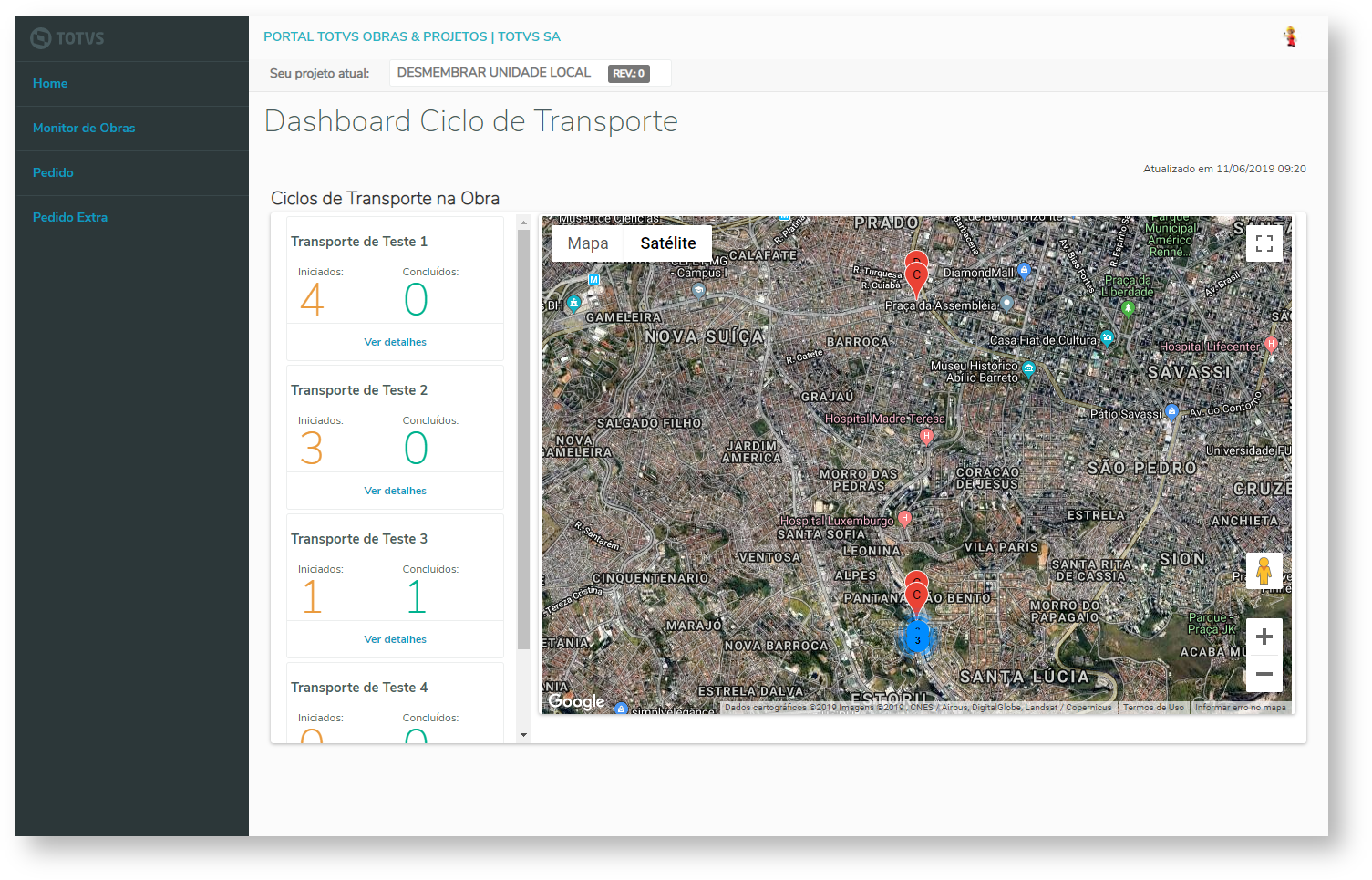The height and width of the screenshot is (880, 1372).
Task: Click the TOTVS logo in the sidebar
Action: [67, 38]
